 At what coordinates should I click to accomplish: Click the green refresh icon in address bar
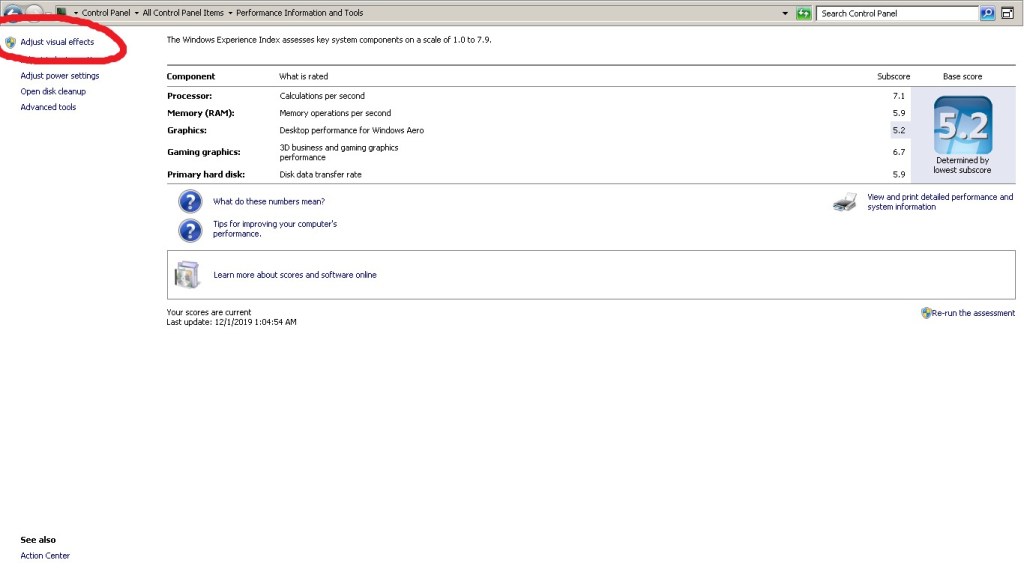(x=803, y=13)
